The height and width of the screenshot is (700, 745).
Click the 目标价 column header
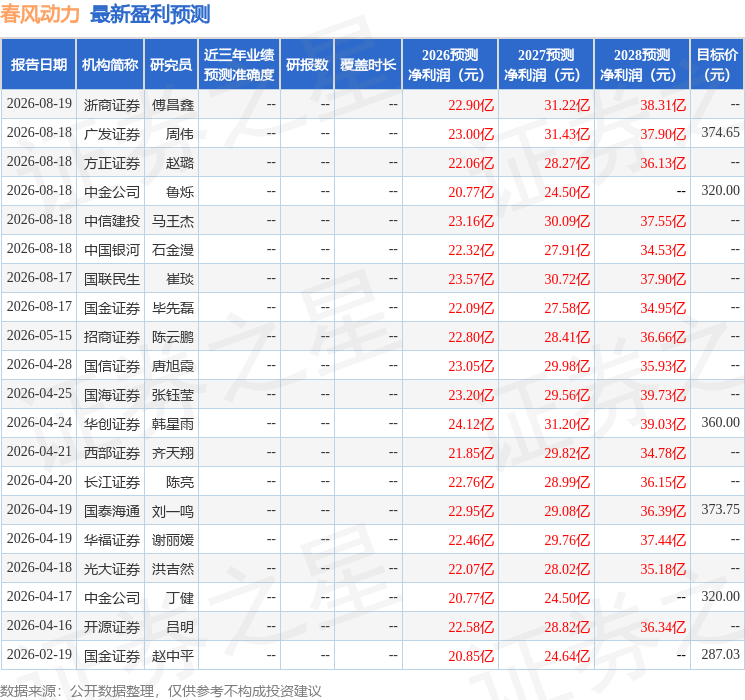(x=716, y=65)
